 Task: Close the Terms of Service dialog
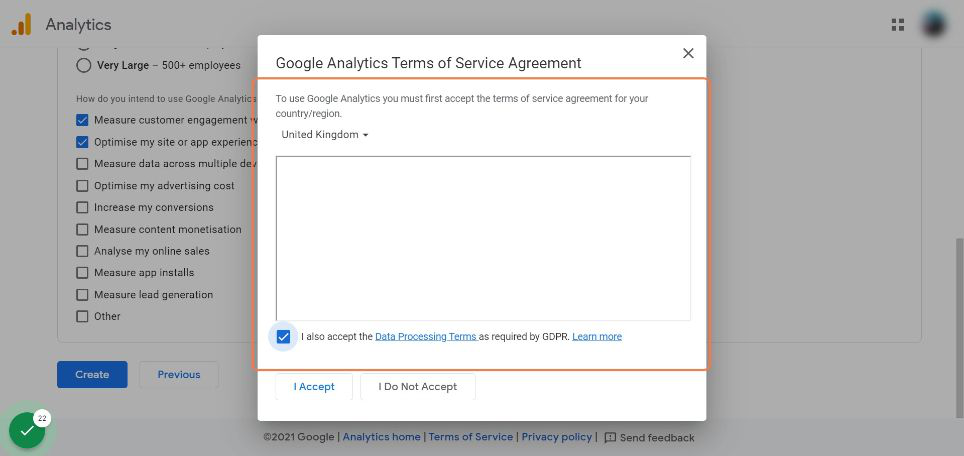688,53
